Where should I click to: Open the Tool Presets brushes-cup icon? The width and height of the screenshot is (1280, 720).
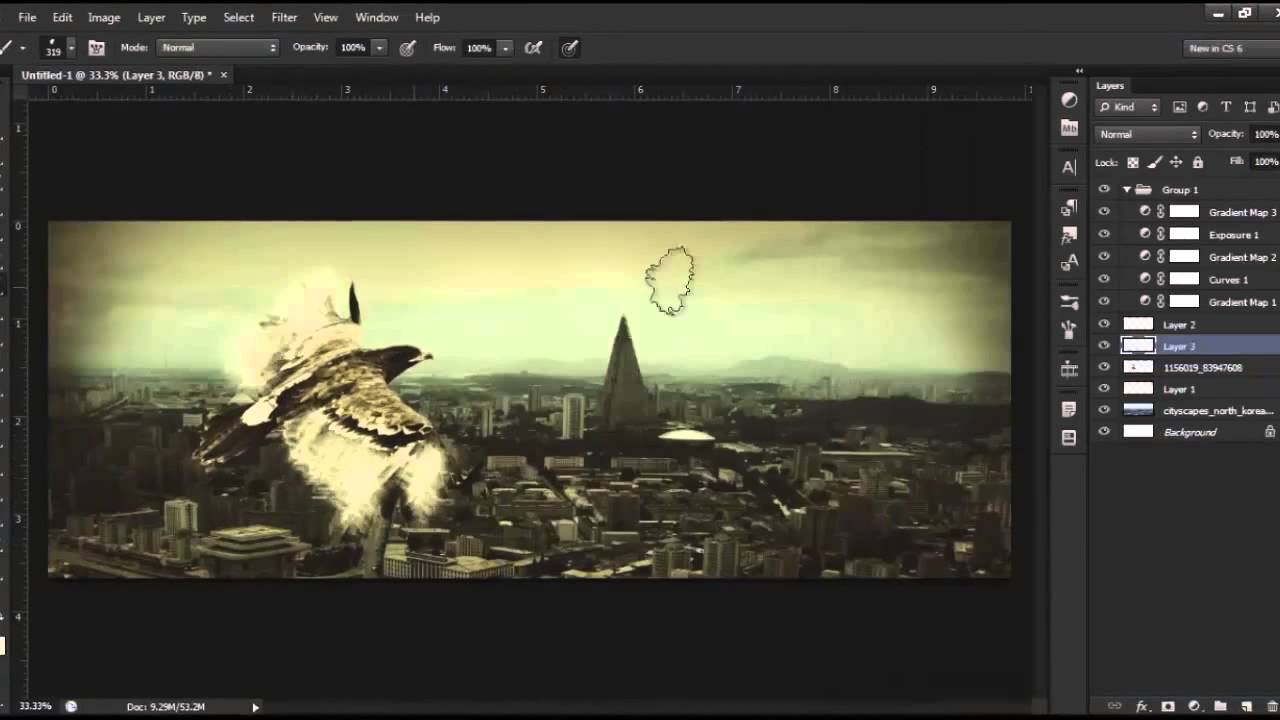pos(1069,329)
